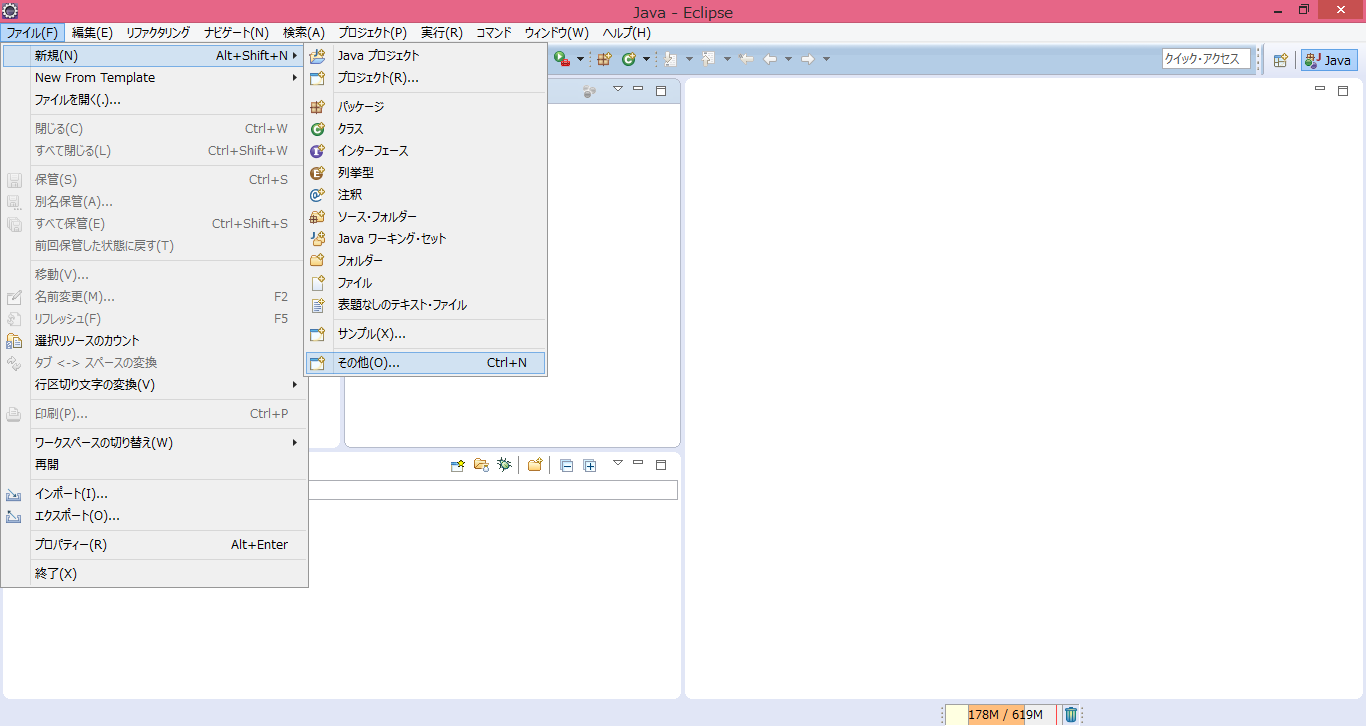1366x726 pixels.
Task: Select Java ワーキング・セット in the submenu
Action: (x=426, y=239)
